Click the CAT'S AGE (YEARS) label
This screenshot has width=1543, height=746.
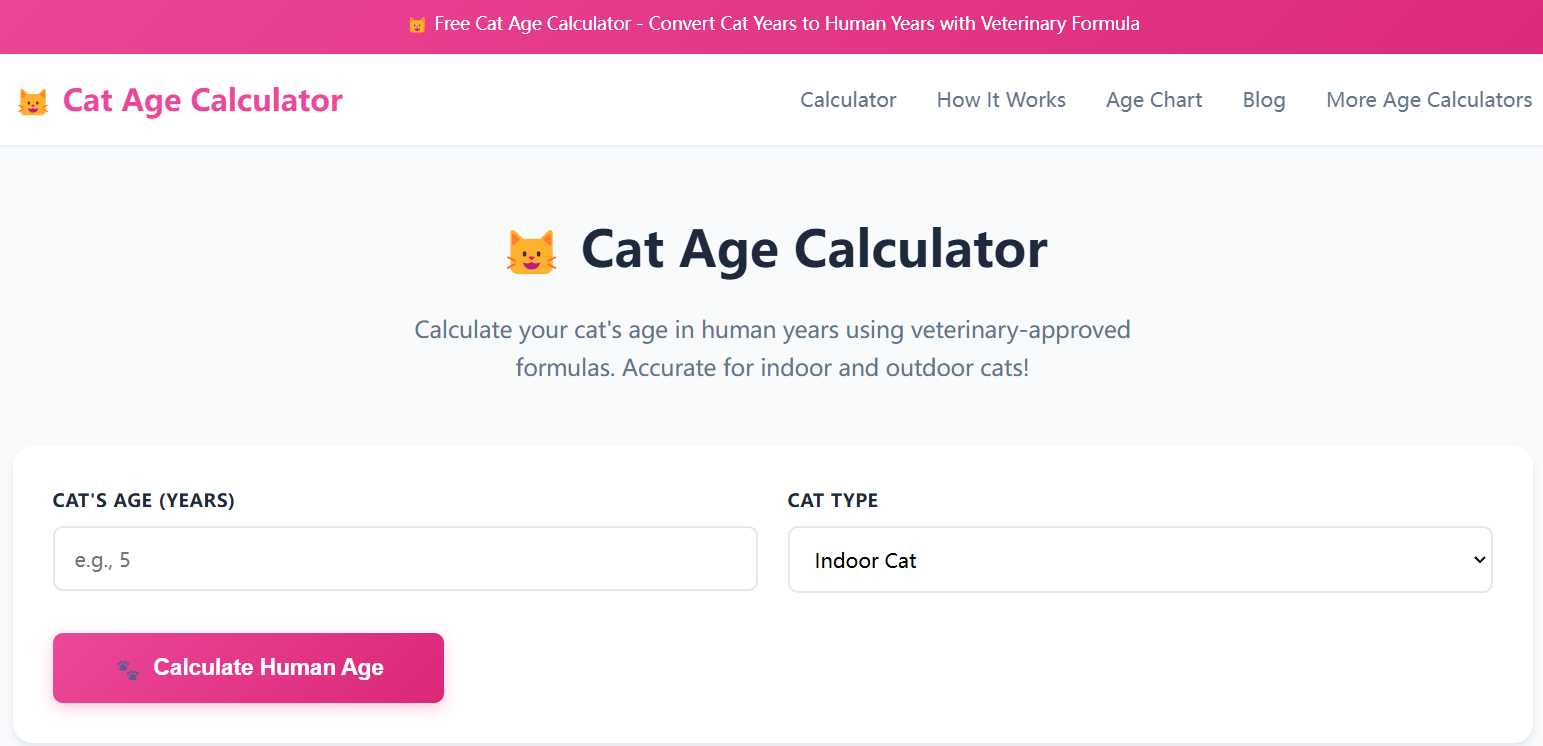(144, 501)
